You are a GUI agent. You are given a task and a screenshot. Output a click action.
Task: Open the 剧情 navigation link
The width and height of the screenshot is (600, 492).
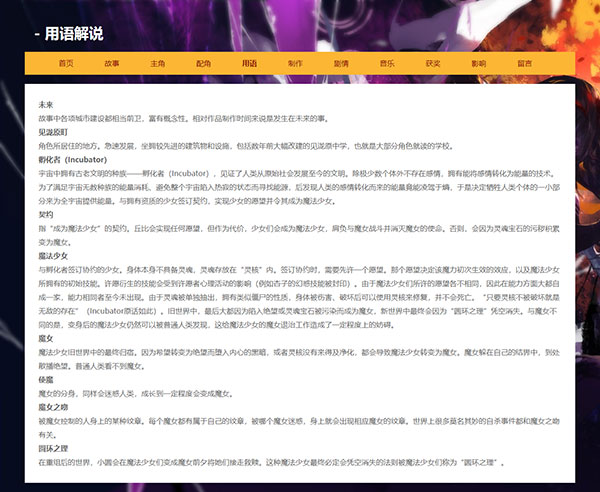[341, 63]
